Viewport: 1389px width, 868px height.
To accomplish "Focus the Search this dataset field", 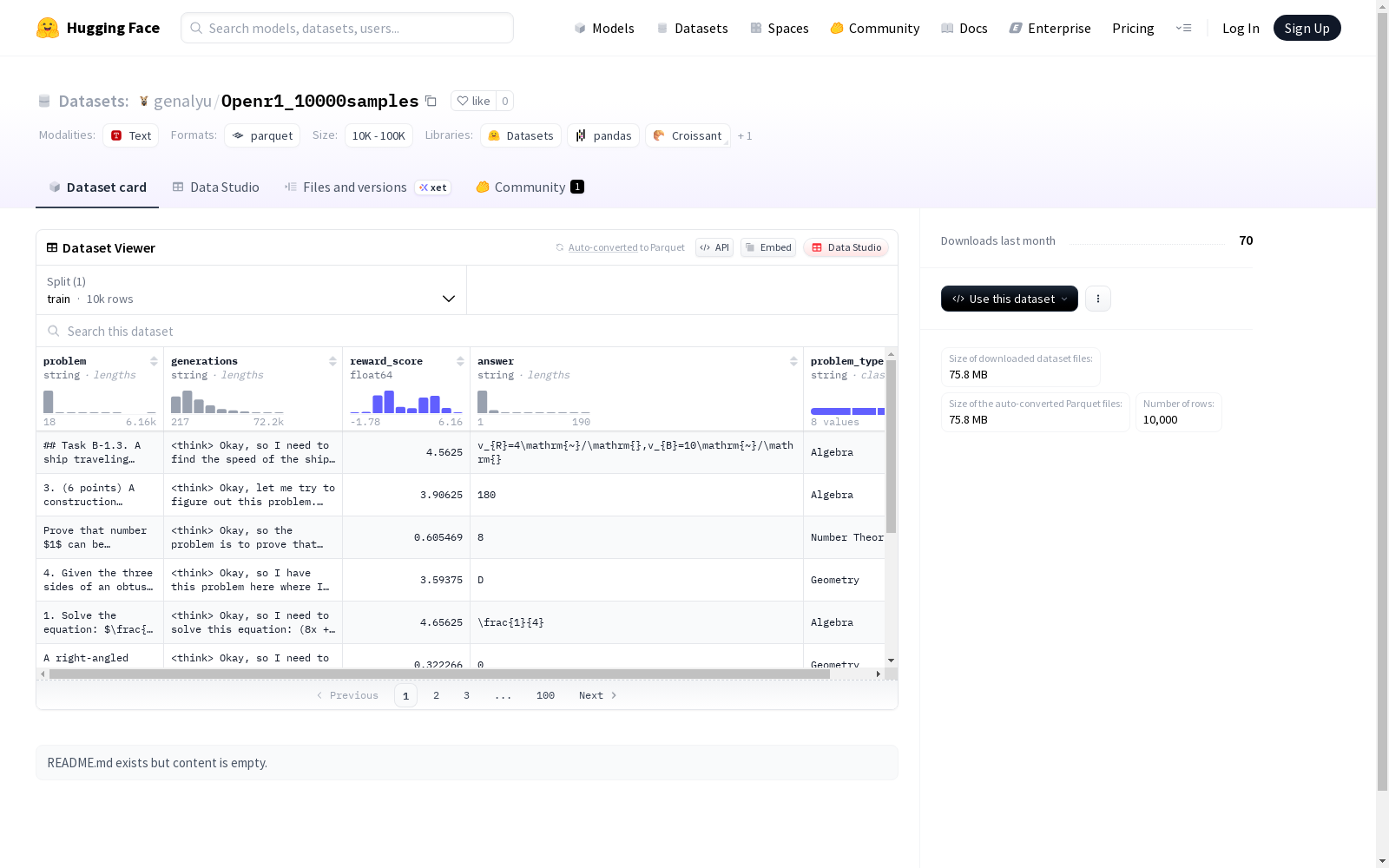I will tap(467, 331).
